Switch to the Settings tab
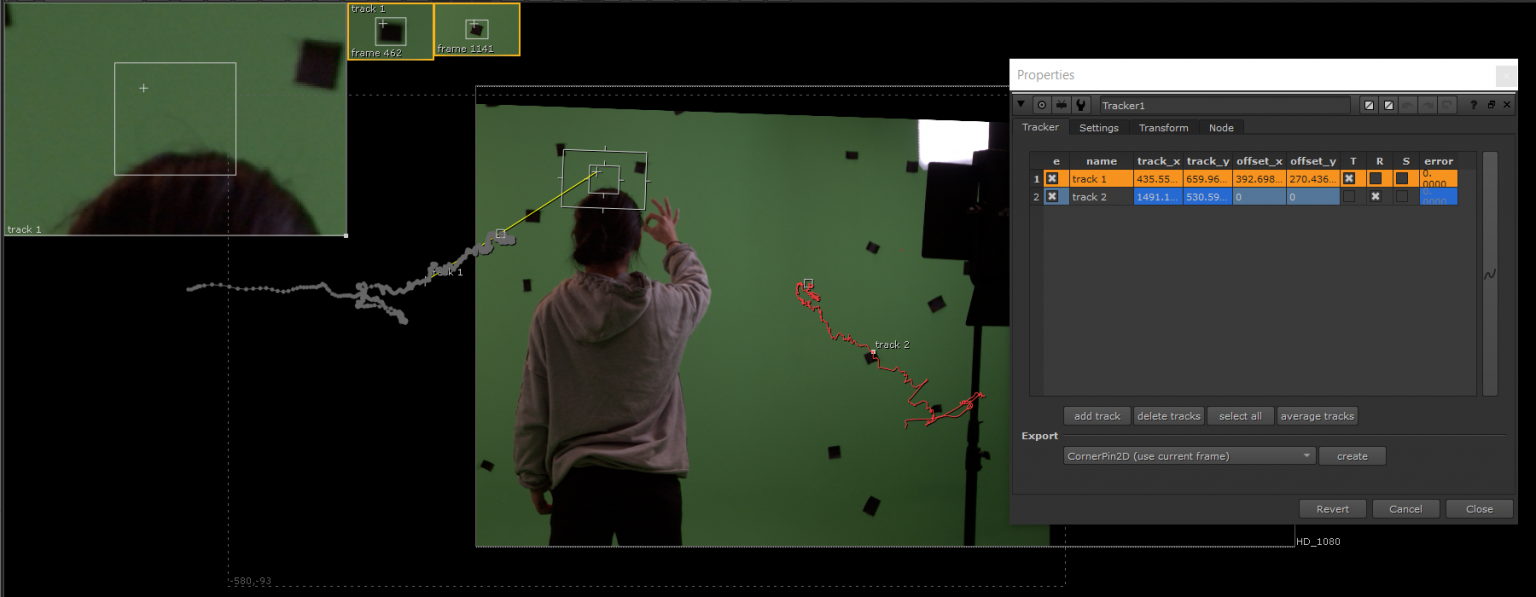This screenshot has width=1536, height=597. (x=1099, y=128)
